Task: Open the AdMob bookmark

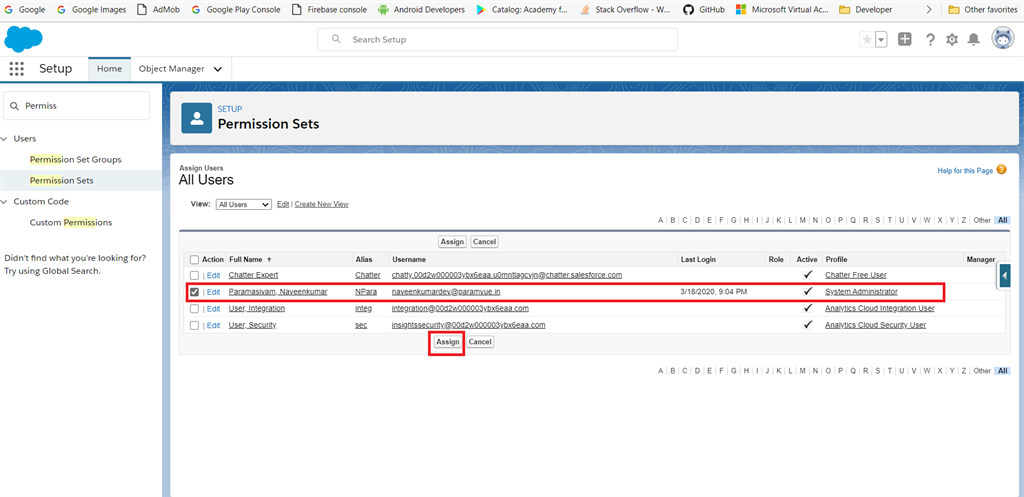Action: (x=158, y=10)
